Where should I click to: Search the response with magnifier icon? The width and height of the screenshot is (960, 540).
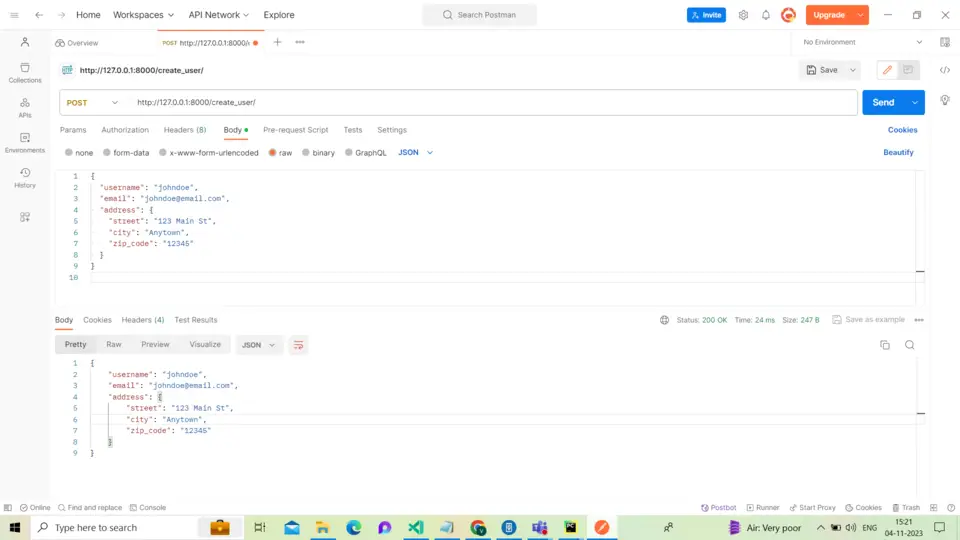[x=910, y=345]
